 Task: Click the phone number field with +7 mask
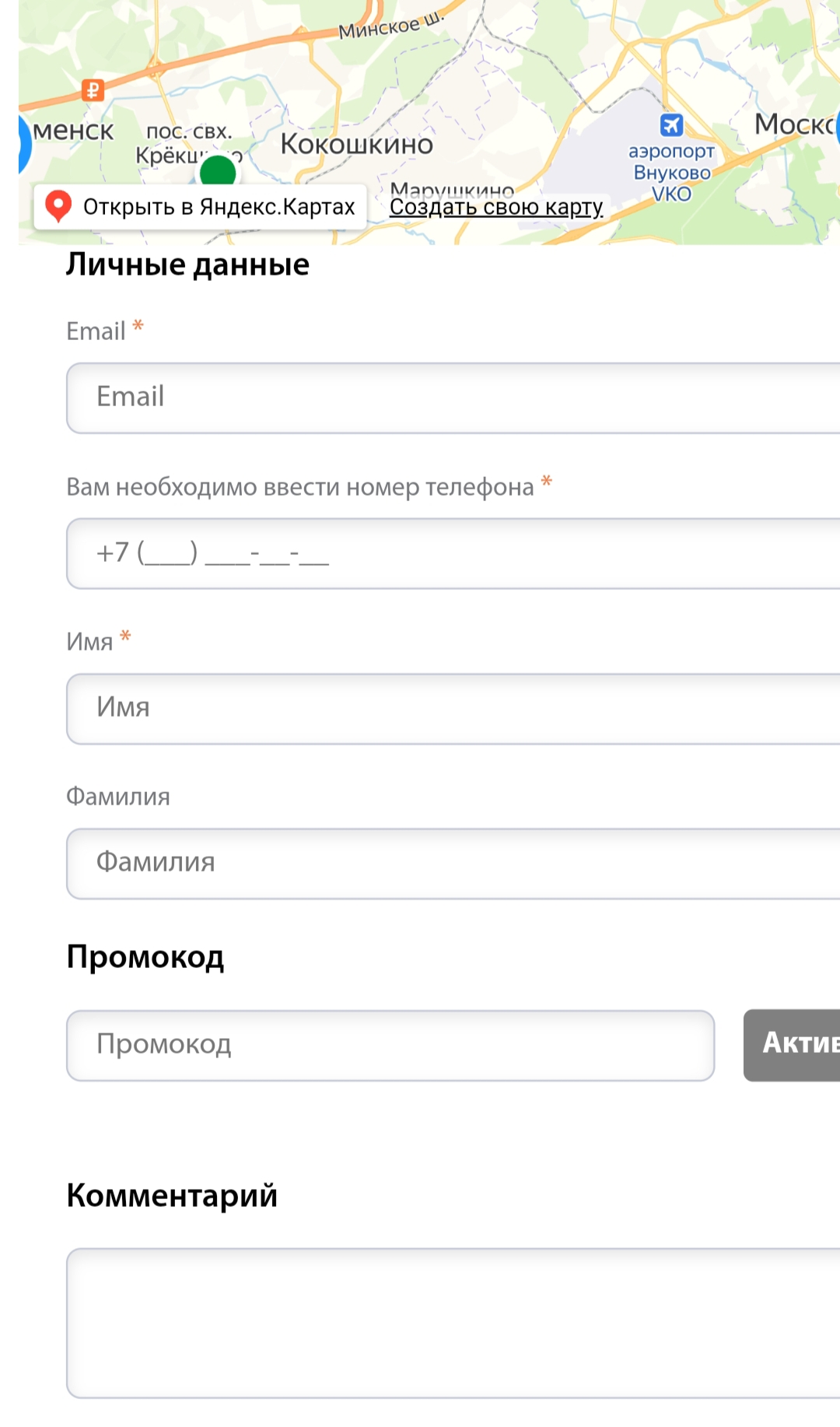click(453, 553)
